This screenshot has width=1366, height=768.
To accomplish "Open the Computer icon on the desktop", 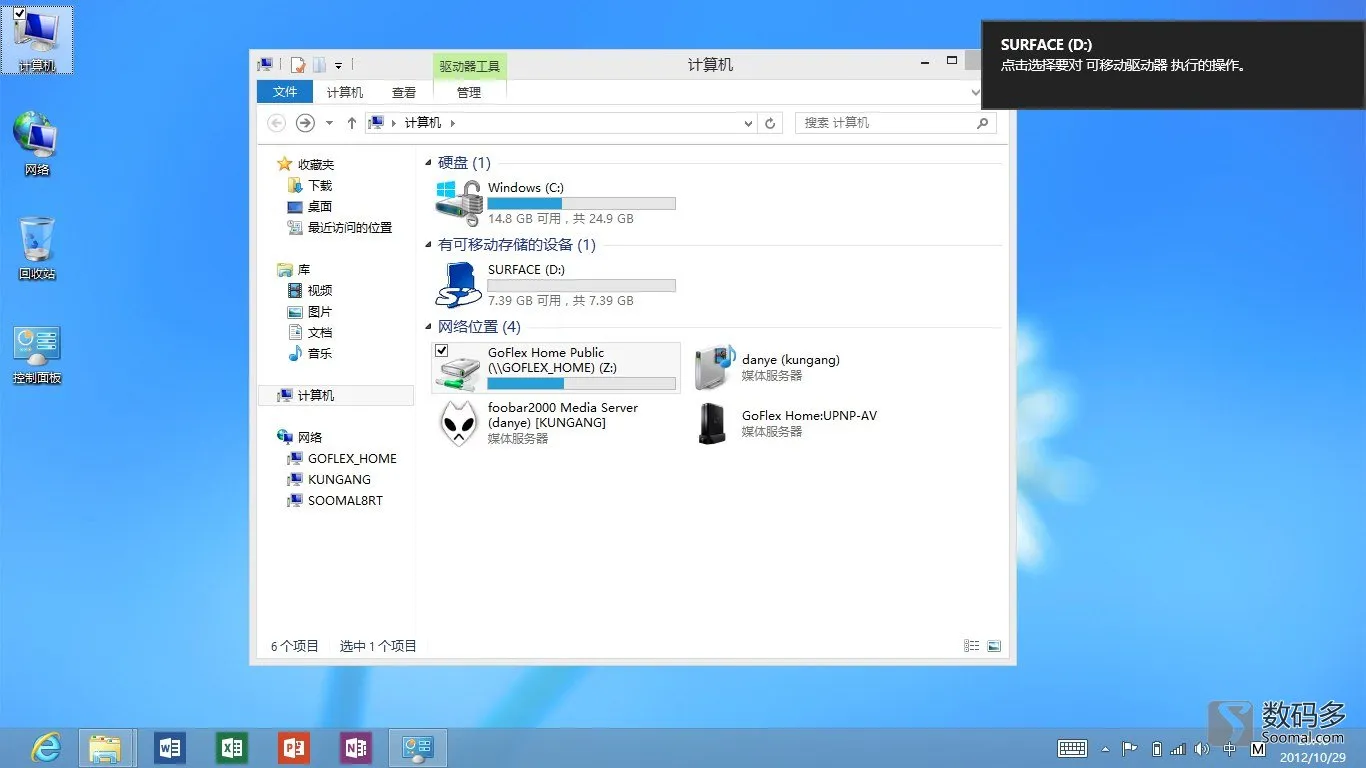I will point(37,41).
